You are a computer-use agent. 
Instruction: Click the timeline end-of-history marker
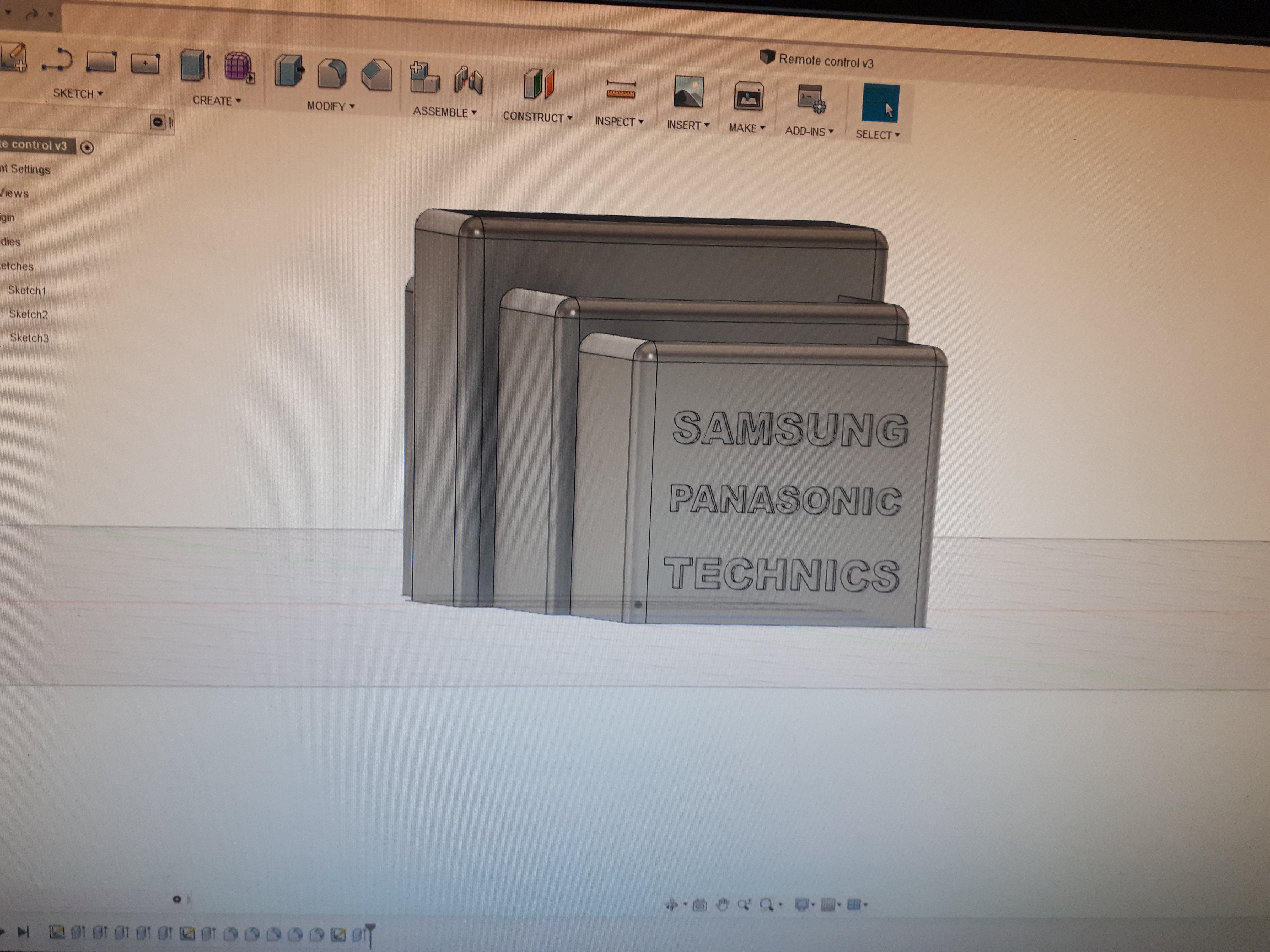click(x=371, y=935)
